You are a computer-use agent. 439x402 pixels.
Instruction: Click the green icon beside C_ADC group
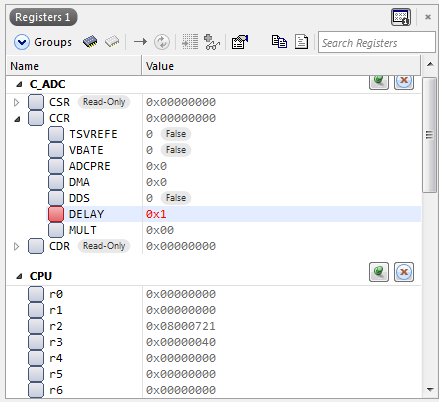click(x=379, y=81)
